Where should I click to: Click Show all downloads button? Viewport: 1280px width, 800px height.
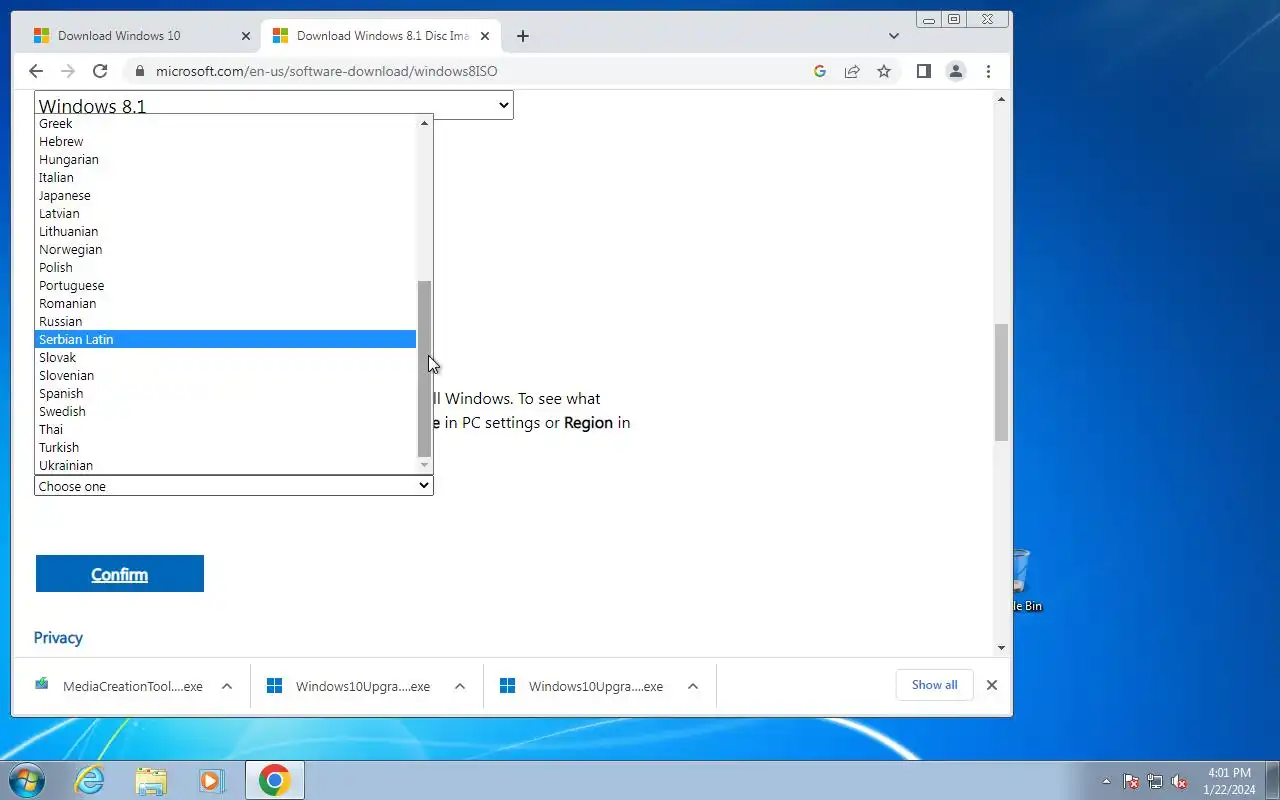click(934, 685)
